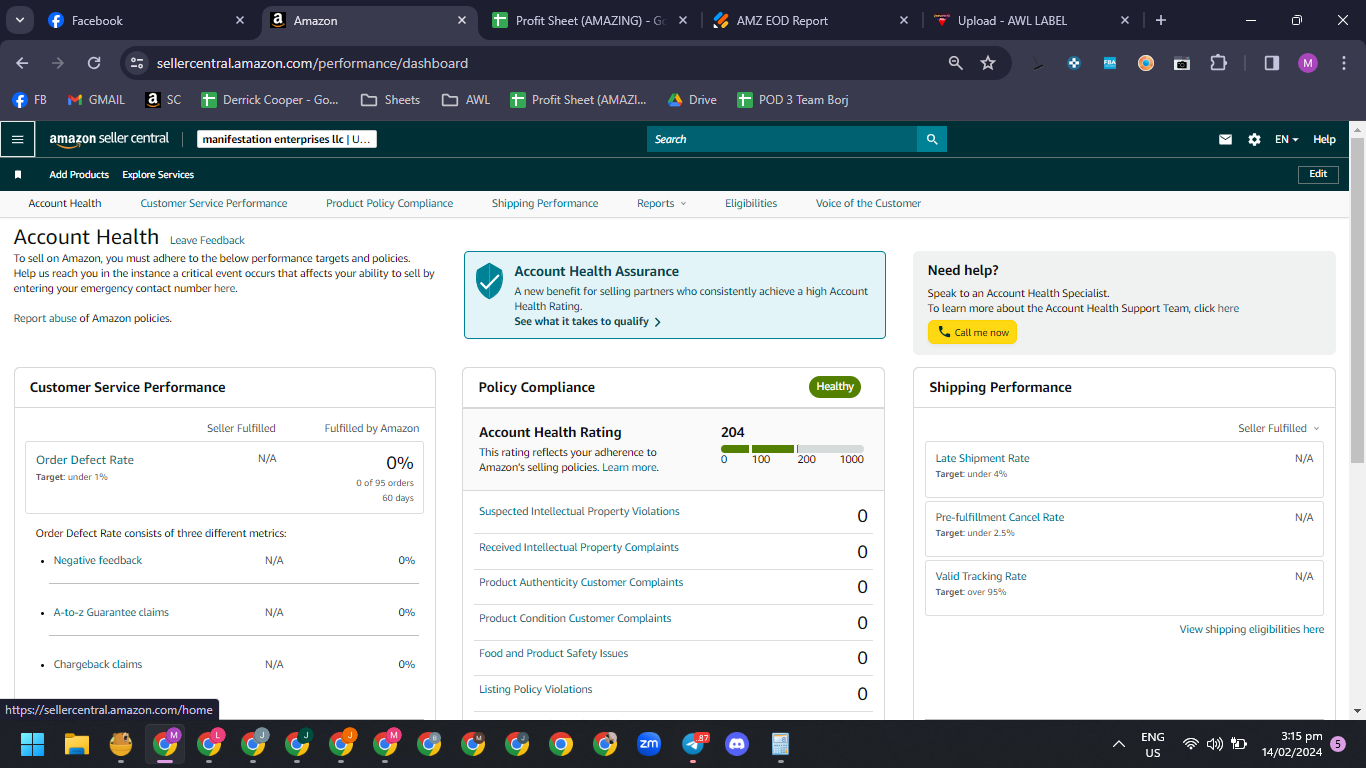
Task: Click the Account Health Rating progress bar
Action: point(792,449)
